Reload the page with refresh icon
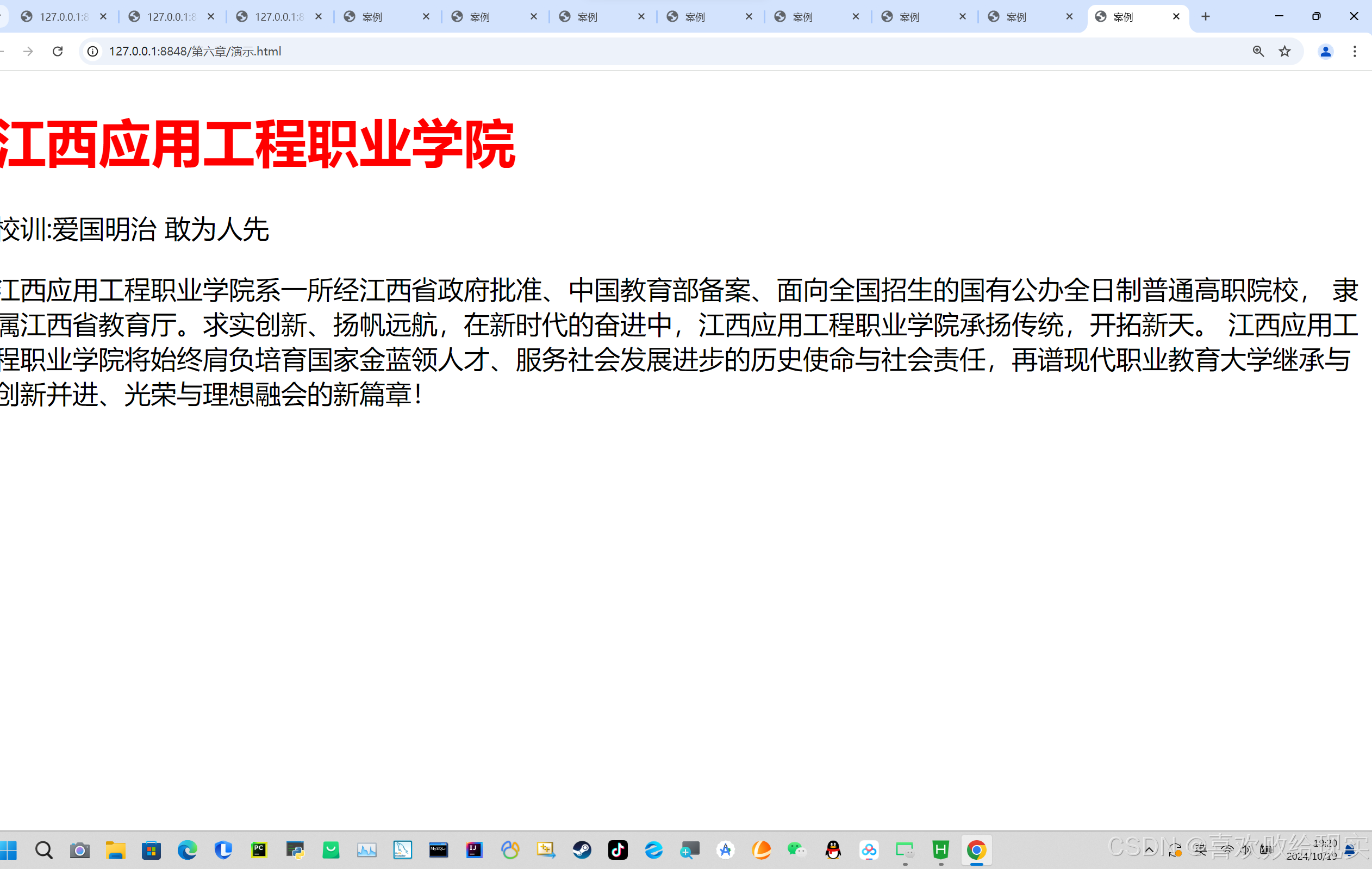1372x869 pixels. tap(58, 51)
